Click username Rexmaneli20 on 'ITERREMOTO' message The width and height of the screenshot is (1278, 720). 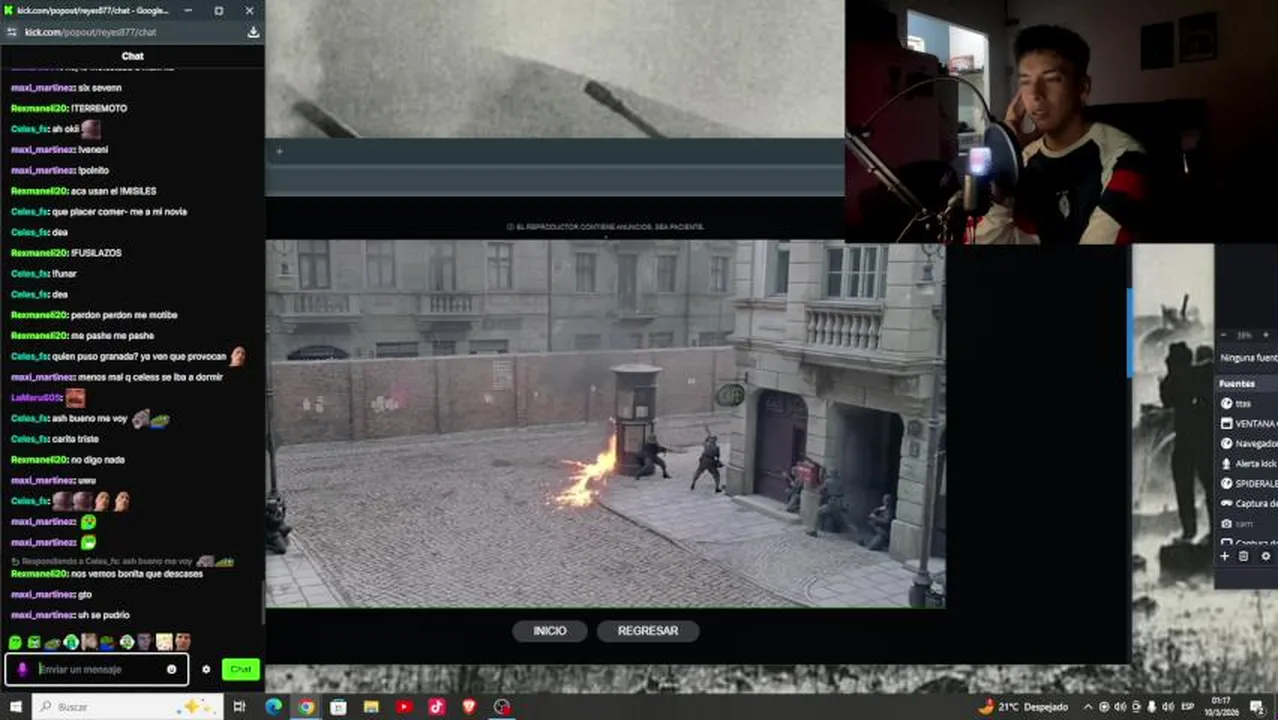[39, 108]
